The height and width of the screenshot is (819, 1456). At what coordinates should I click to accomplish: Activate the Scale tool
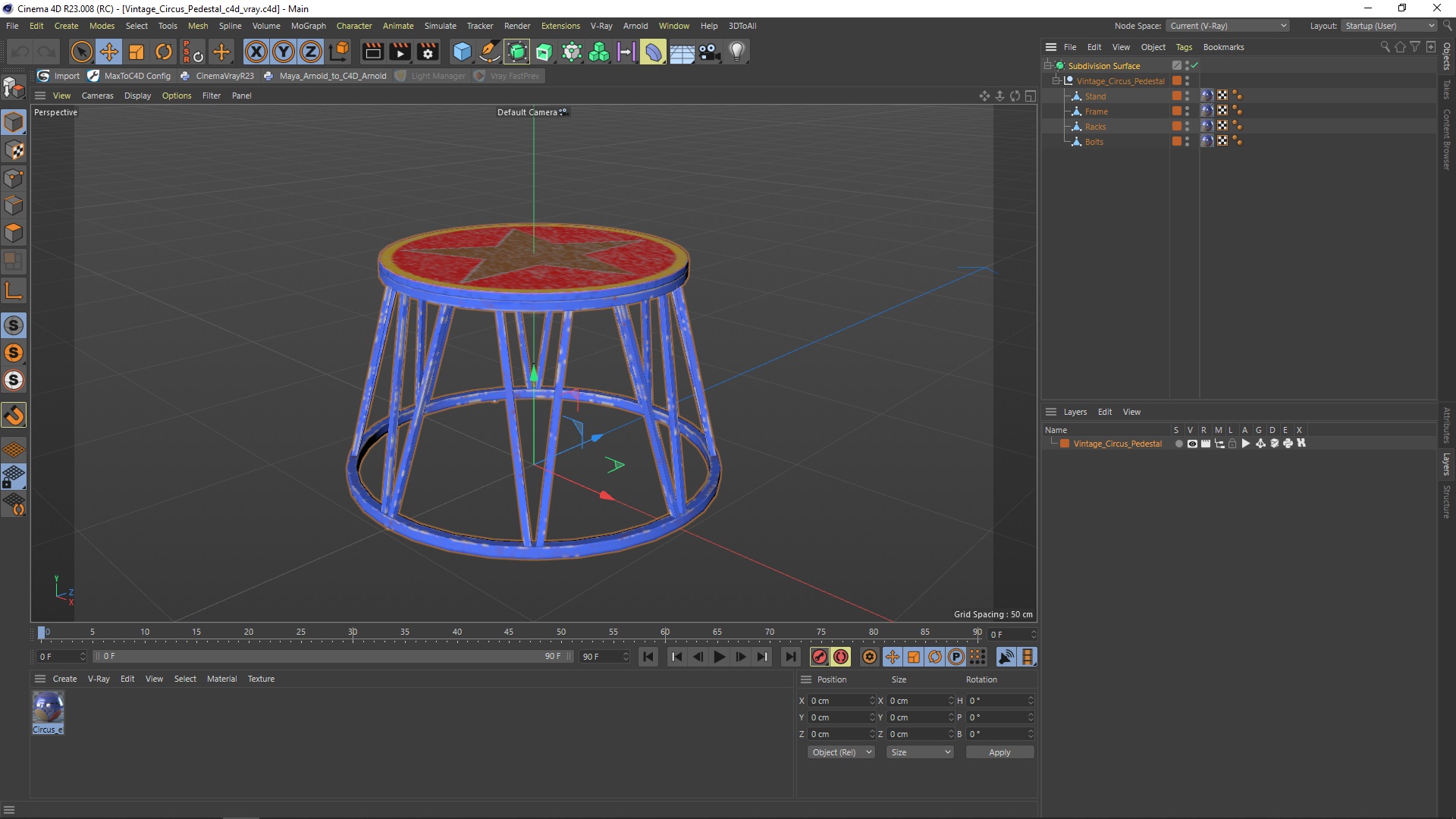[x=136, y=52]
